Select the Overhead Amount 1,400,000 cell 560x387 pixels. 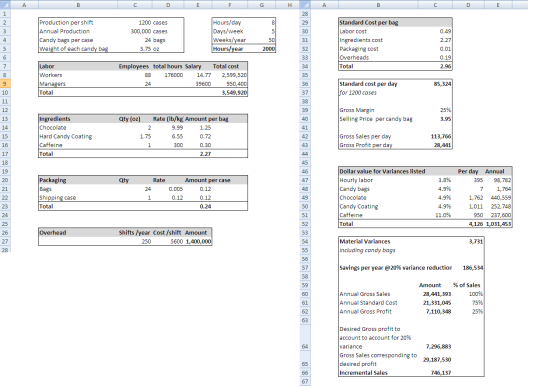[198, 241]
